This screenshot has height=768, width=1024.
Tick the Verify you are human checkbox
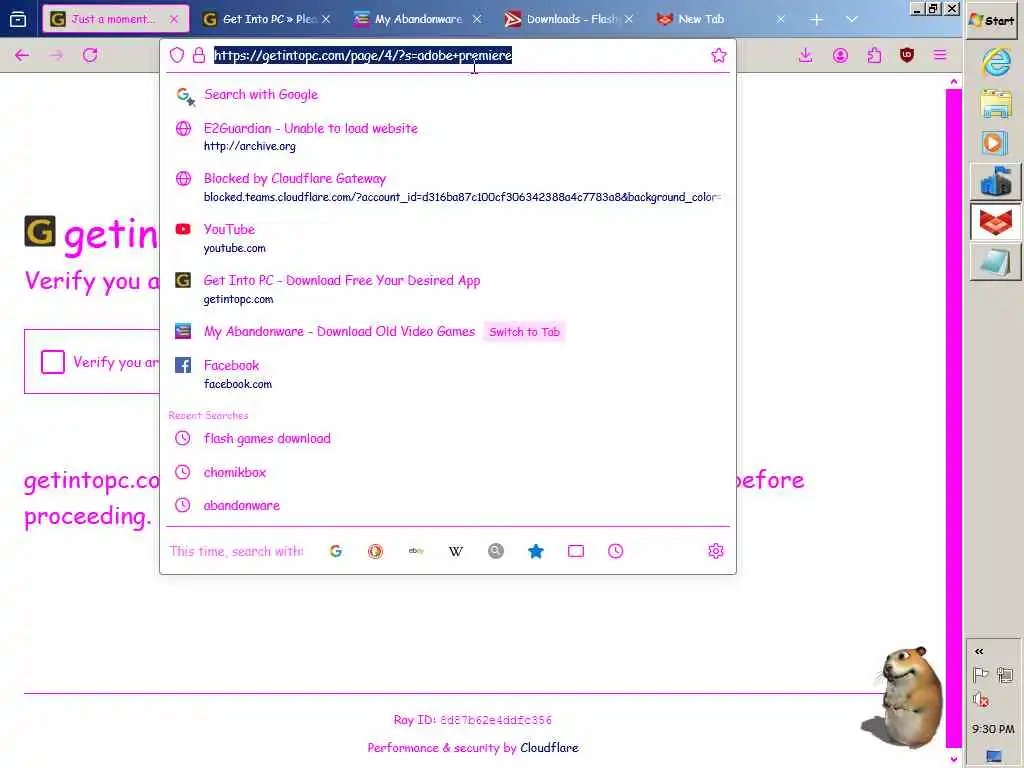tap(53, 362)
